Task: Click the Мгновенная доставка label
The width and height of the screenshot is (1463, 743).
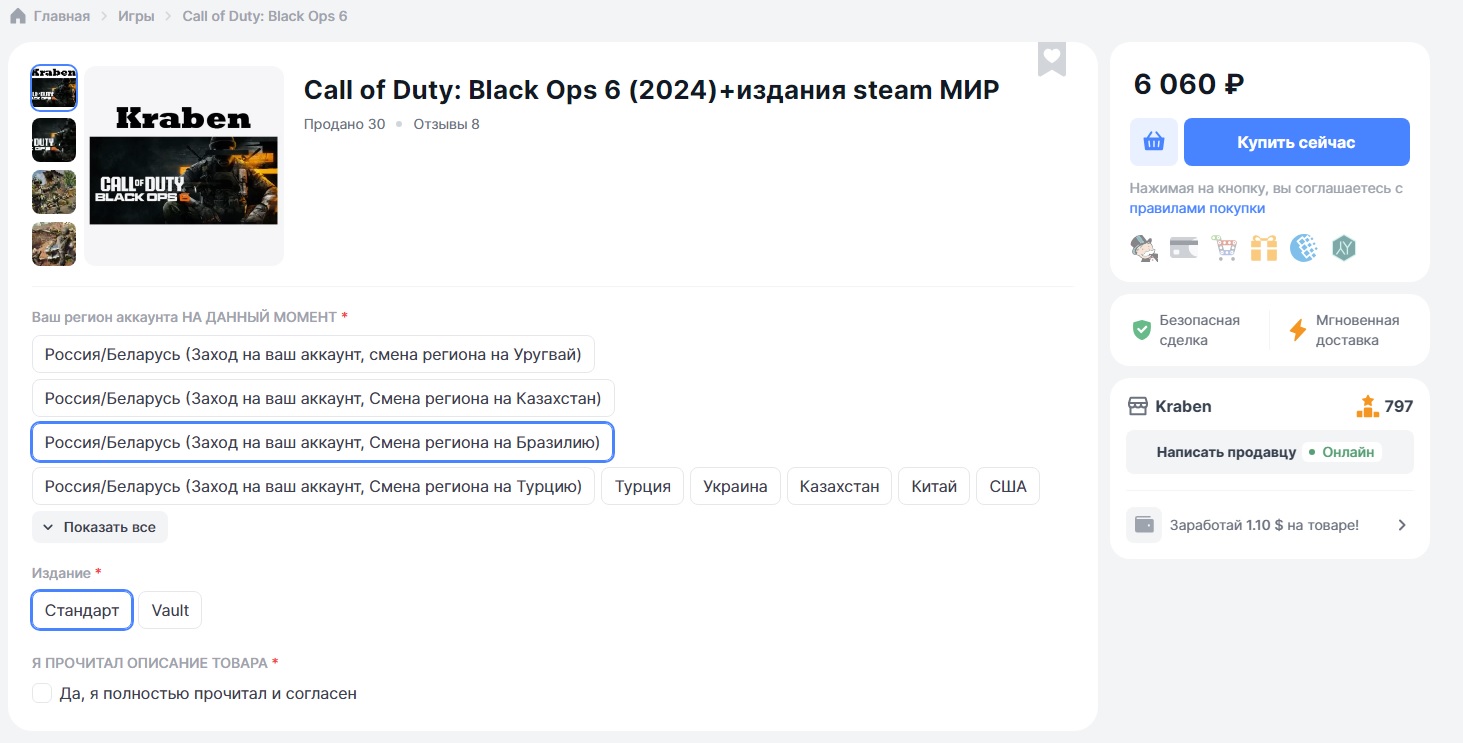Action: coord(1358,330)
